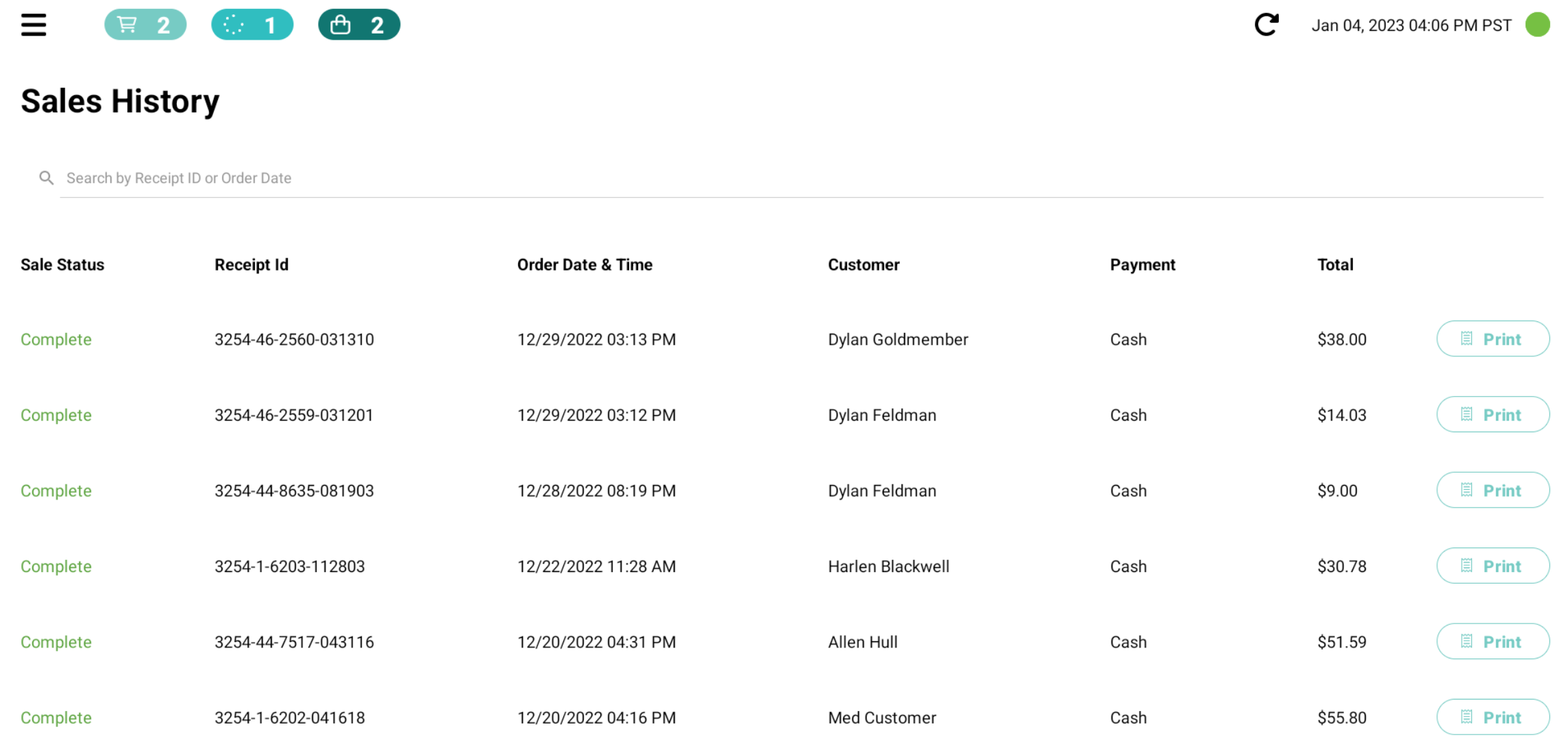The width and height of the screenshot is (1568, 755).
Task: Click order date 12/29/2022 03:13 PM
Action: [596, 340]
